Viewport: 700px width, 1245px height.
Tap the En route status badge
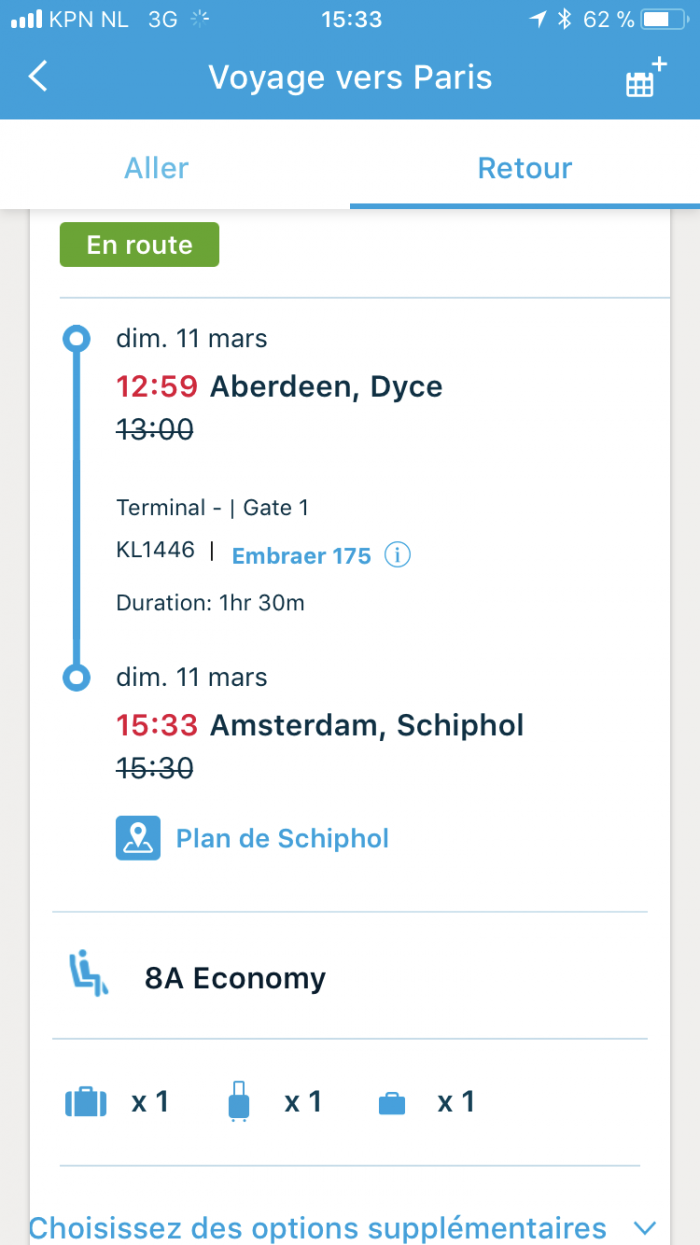pyautogui.click(x=139, y=245)
